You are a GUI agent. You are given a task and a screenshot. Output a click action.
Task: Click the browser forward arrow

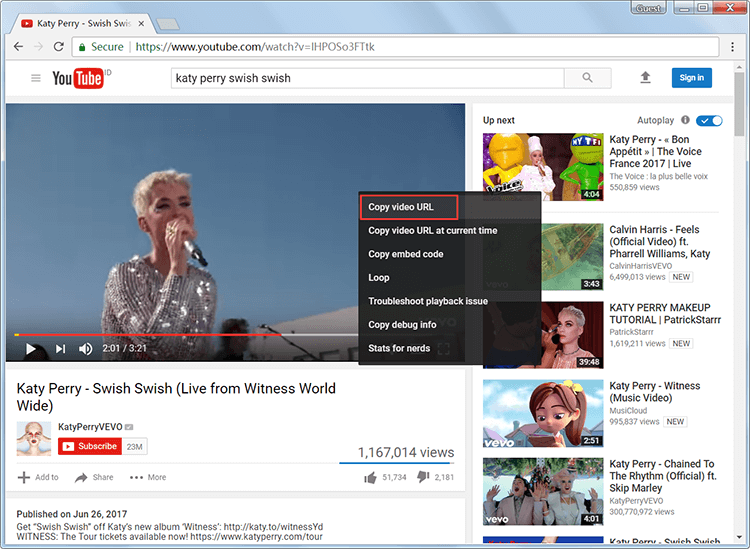coord(38,46)
